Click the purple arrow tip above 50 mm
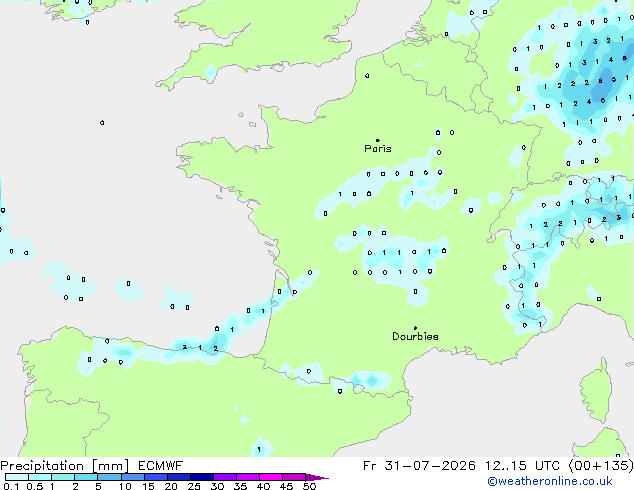Image resolution: width=634 pixels, height=490 pixels. tap(318, 477)
